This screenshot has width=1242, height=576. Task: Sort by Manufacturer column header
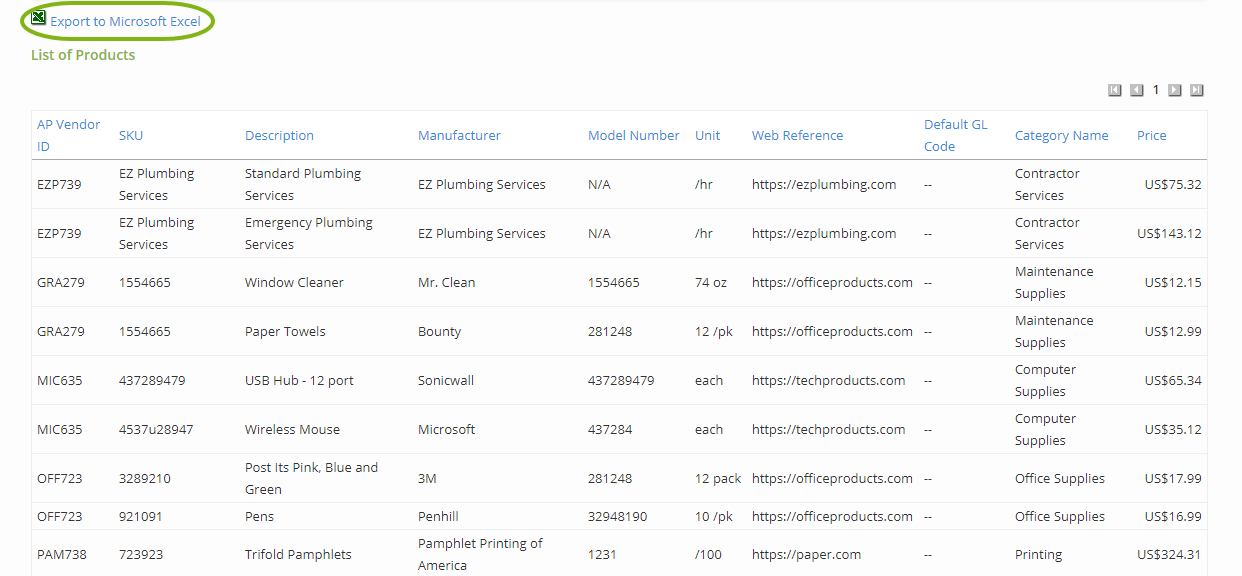point(459,135)
